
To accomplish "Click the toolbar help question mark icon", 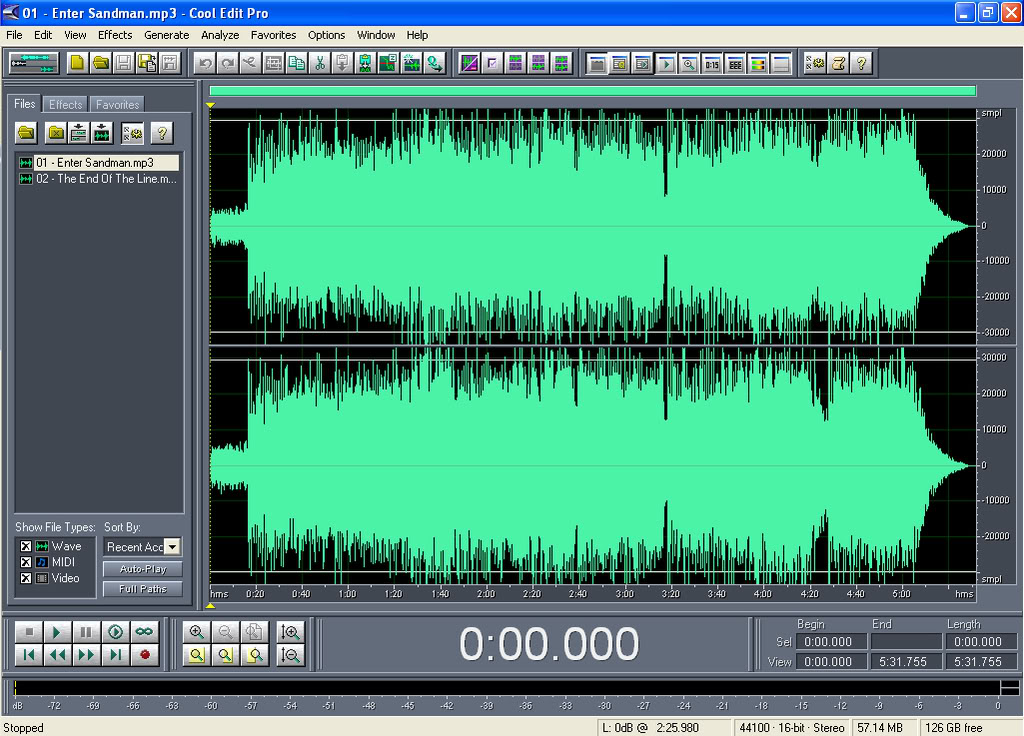I will coord(861,63).
